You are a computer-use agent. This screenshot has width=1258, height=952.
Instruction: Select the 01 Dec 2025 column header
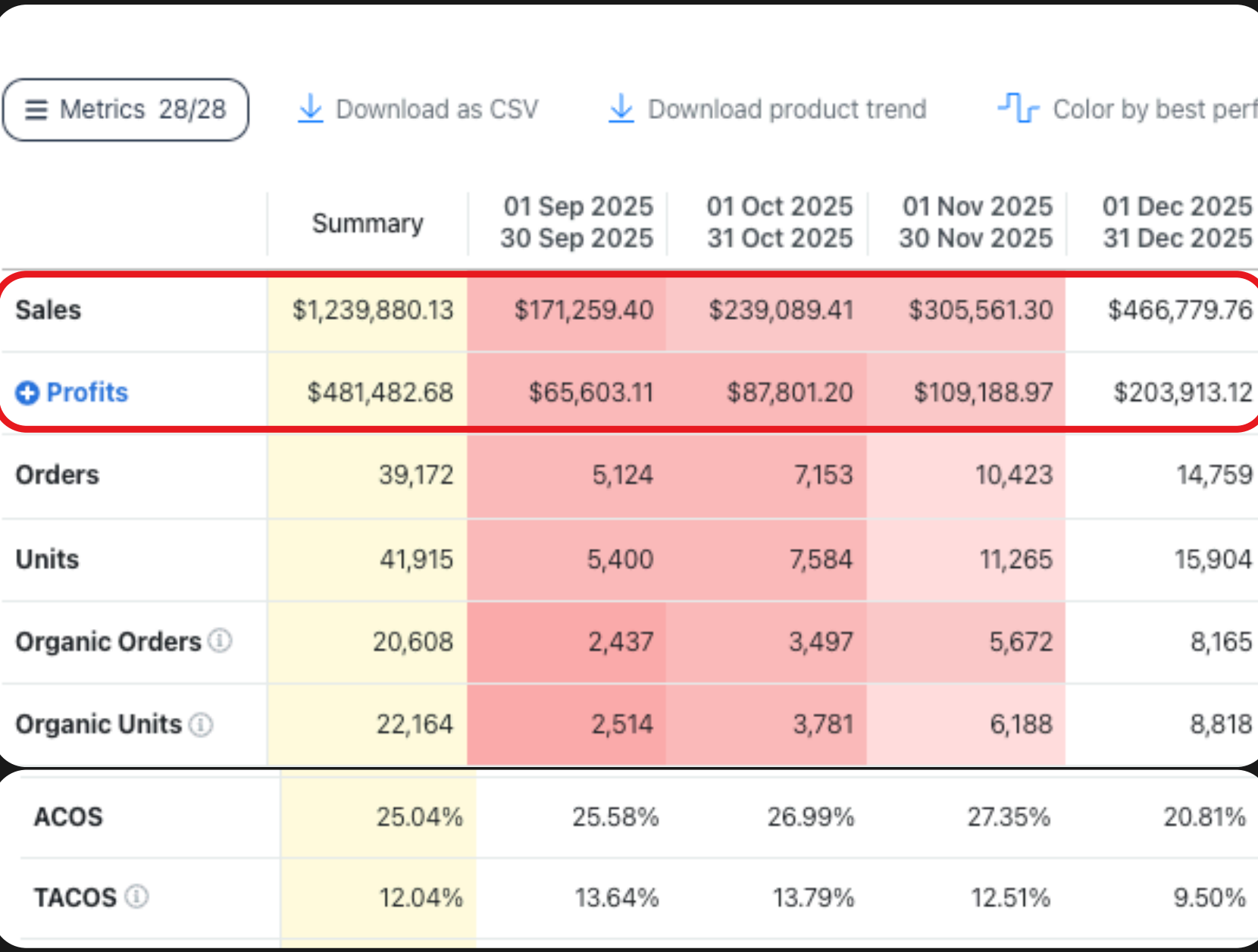point(1178,222)
